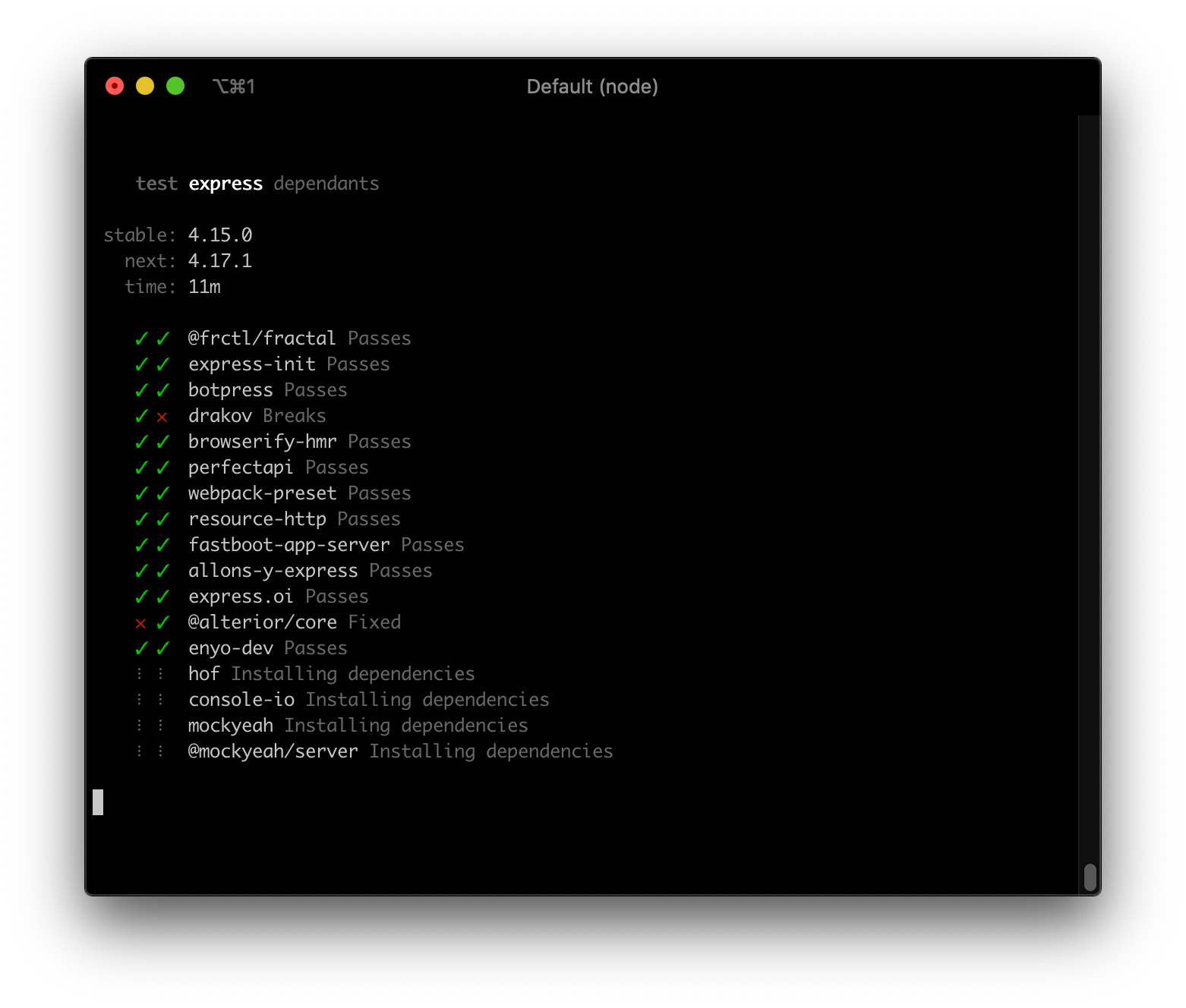Click the second green checkmark for botpress
This screenshot has height=1008, width=1186.
click(162, 390)
